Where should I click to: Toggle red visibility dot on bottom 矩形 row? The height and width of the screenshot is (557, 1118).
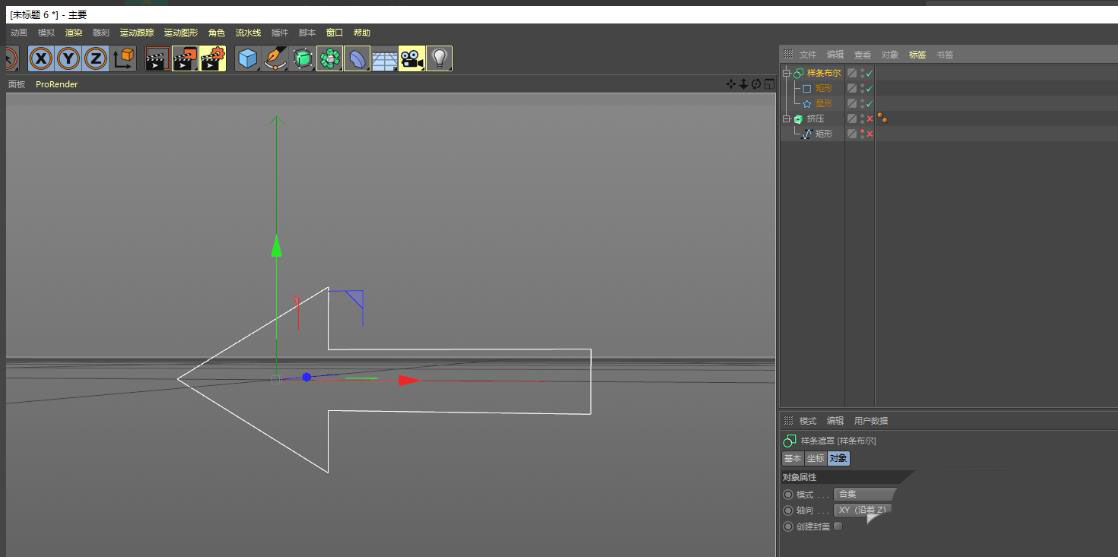click(862, 133)
